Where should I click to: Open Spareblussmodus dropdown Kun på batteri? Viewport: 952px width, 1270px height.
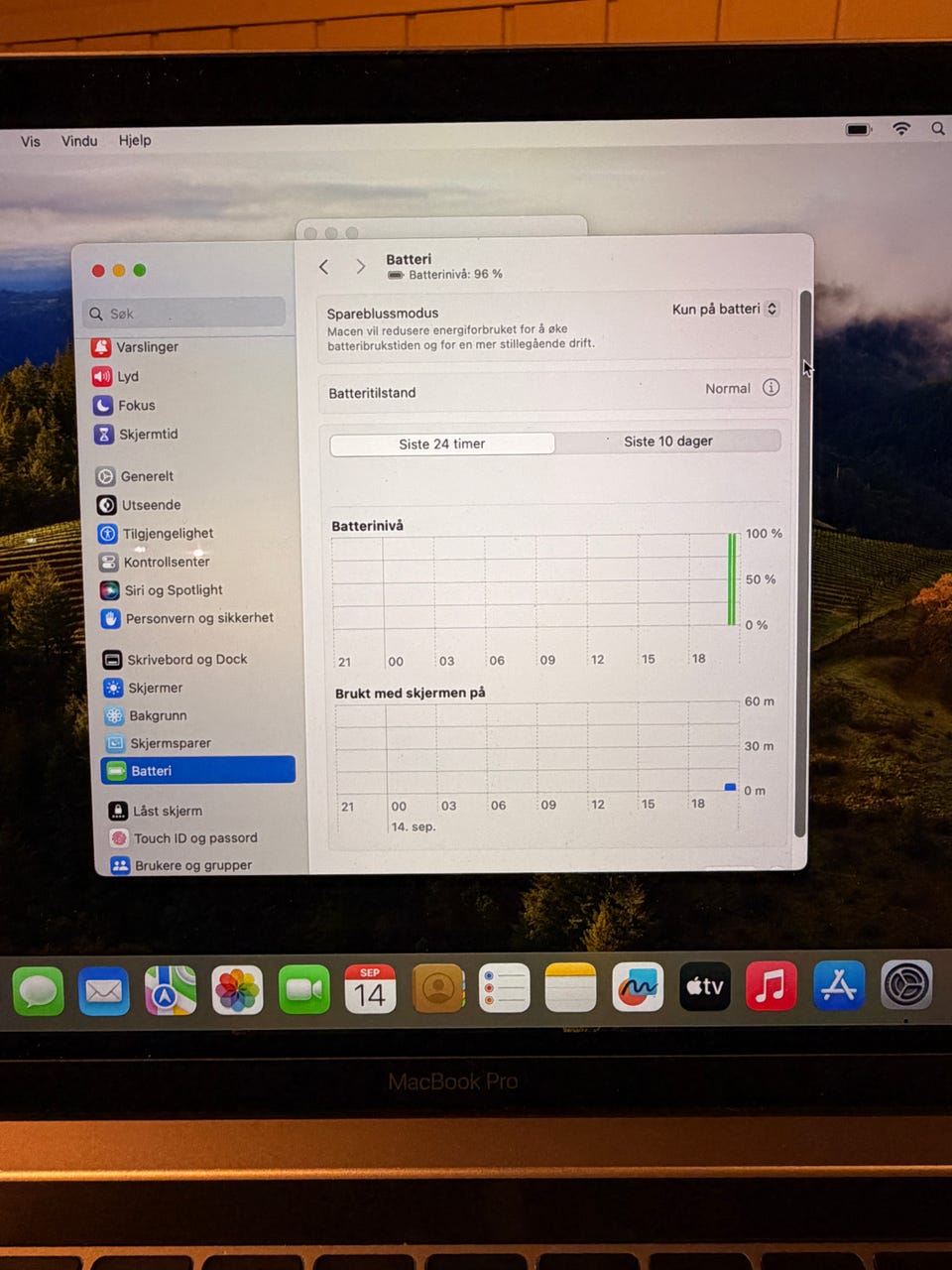[x=725, y=310]
